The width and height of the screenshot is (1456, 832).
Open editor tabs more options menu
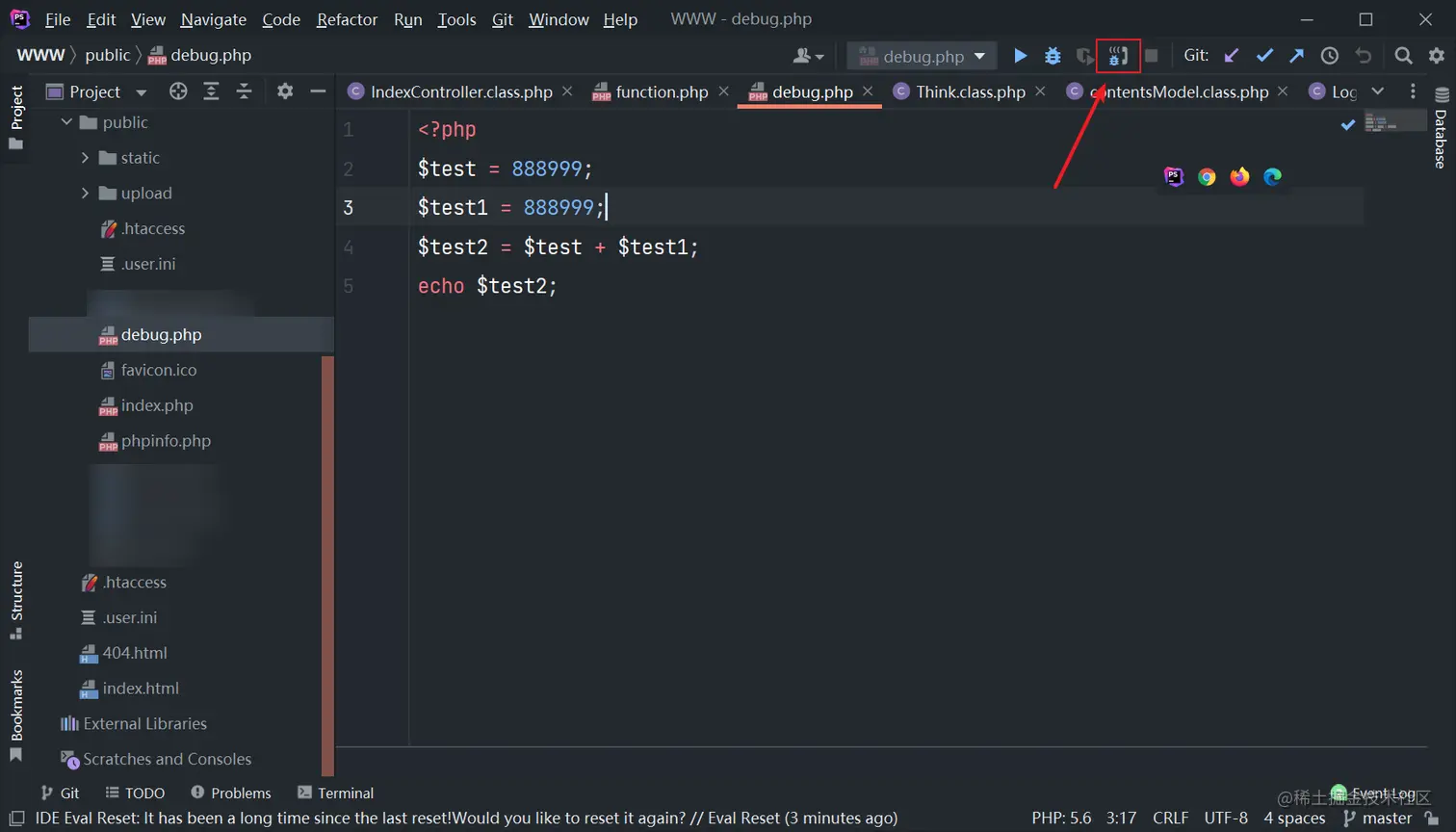coord(1413,91)
